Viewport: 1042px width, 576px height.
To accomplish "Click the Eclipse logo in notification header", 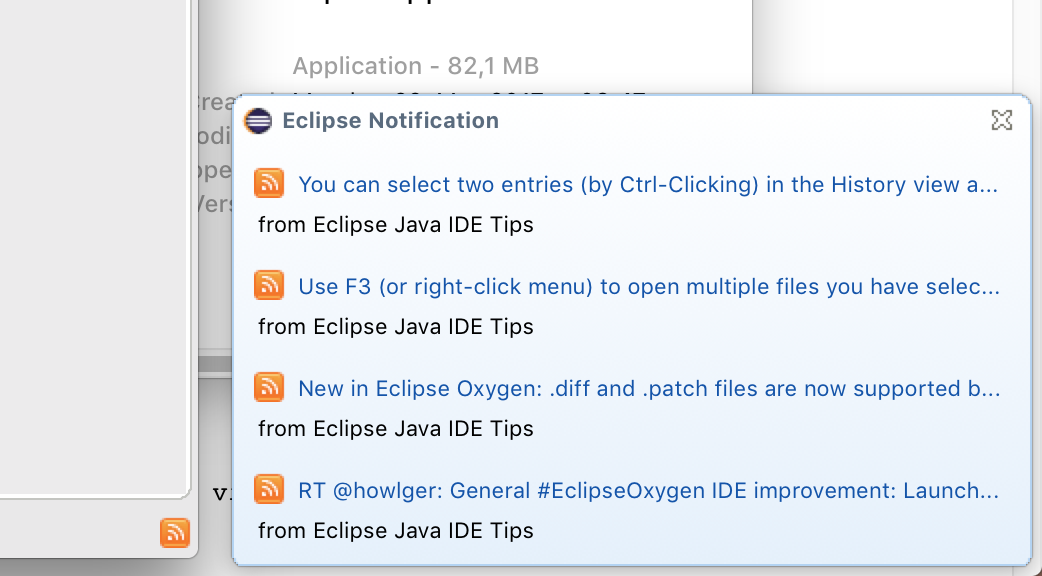I will pos(258,121).
